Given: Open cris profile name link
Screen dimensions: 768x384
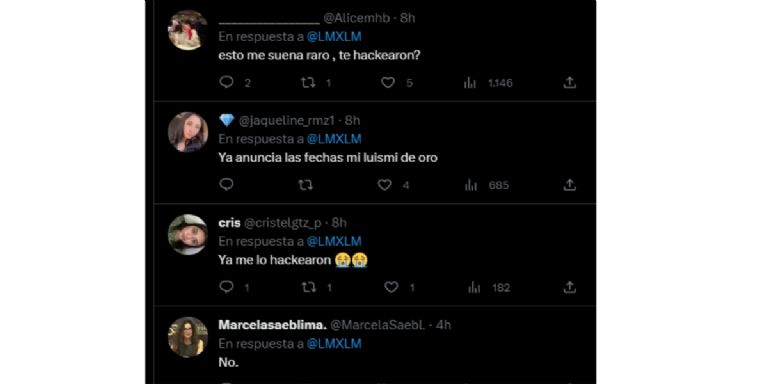Looking at the screenshot, I should pyautogui.click(x=229, y=223).
